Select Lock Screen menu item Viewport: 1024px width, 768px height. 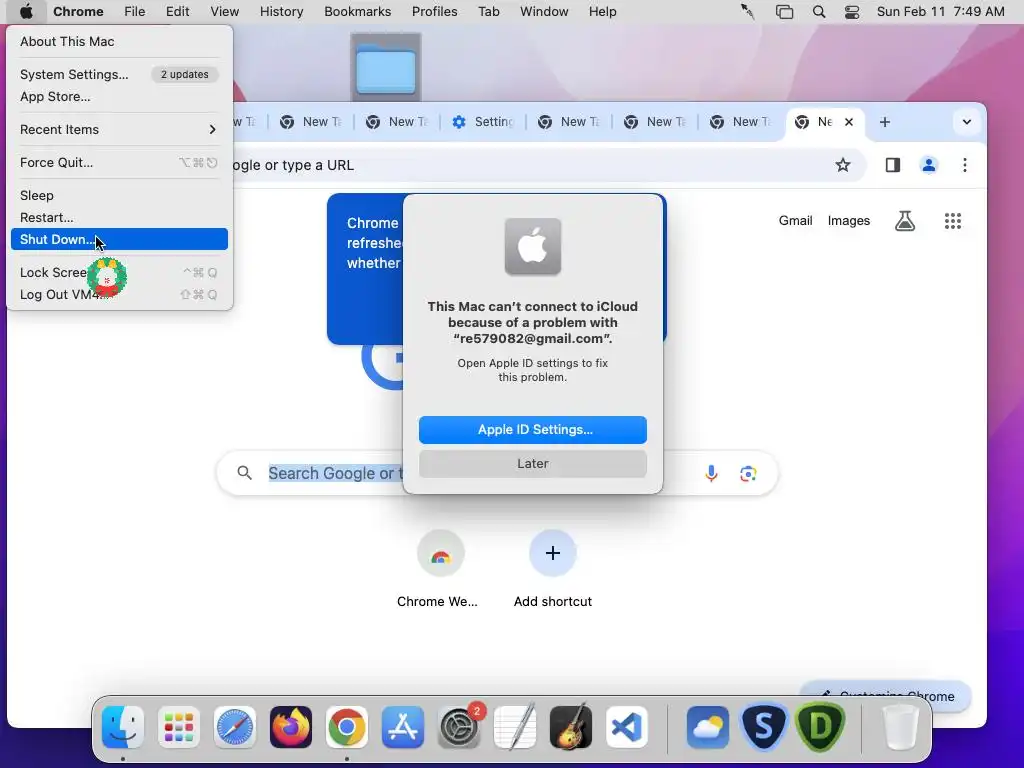click(120, 272)
